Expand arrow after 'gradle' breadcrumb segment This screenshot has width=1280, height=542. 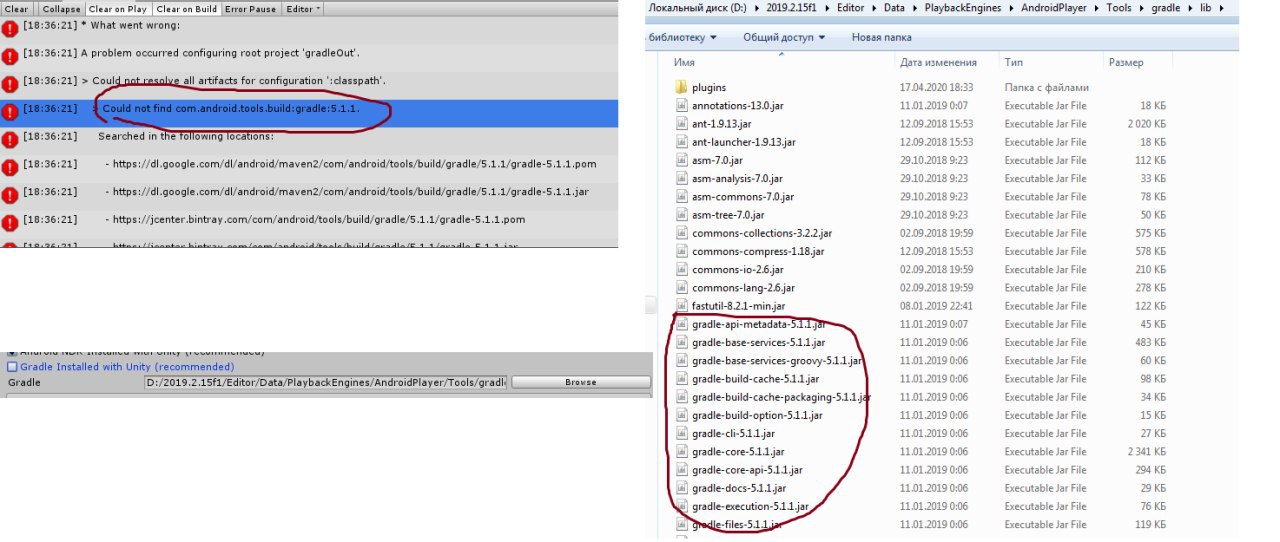click(x=1191, y=8)
